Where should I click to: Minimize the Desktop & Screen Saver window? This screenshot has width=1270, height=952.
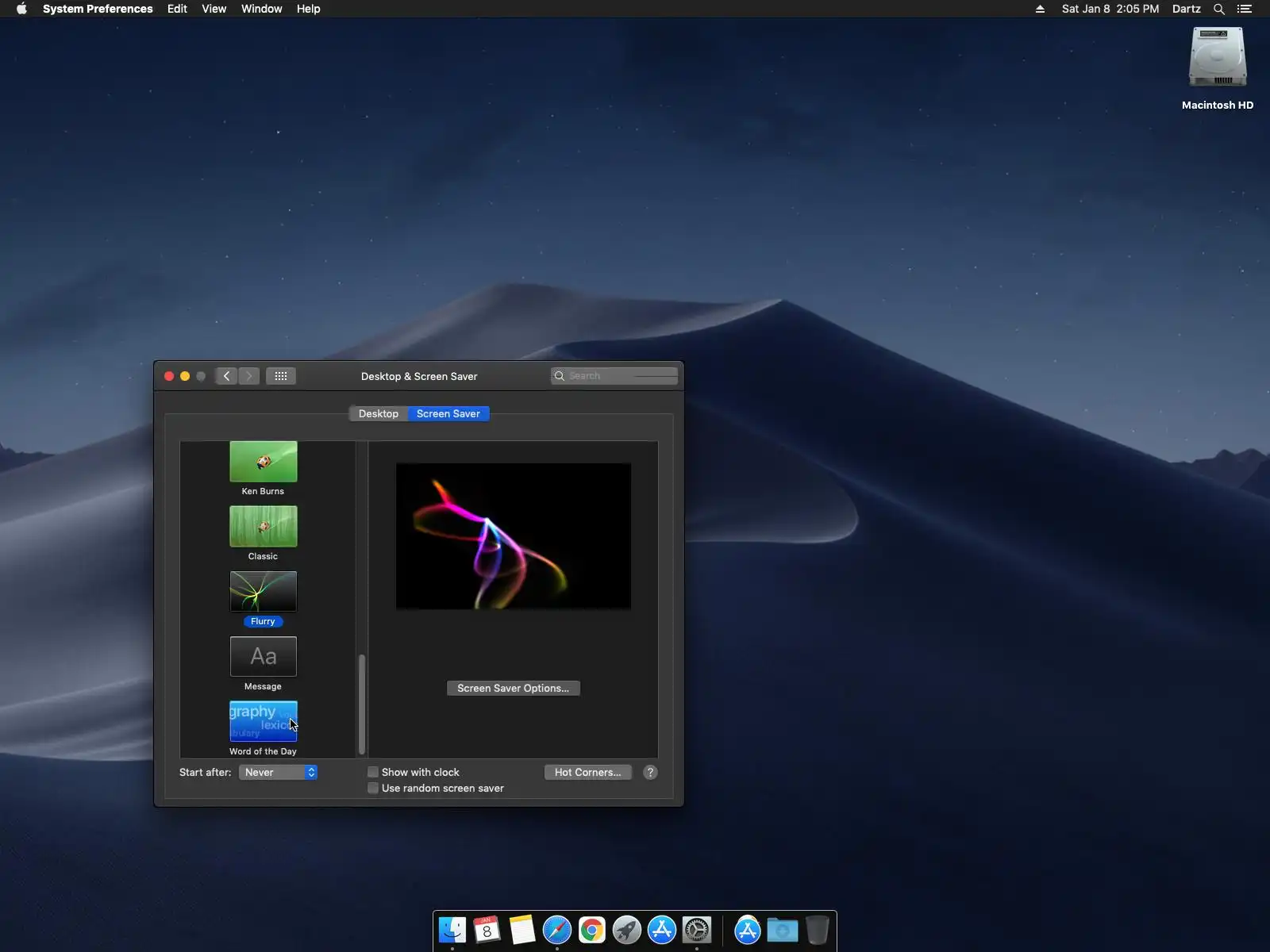[185, 376]
